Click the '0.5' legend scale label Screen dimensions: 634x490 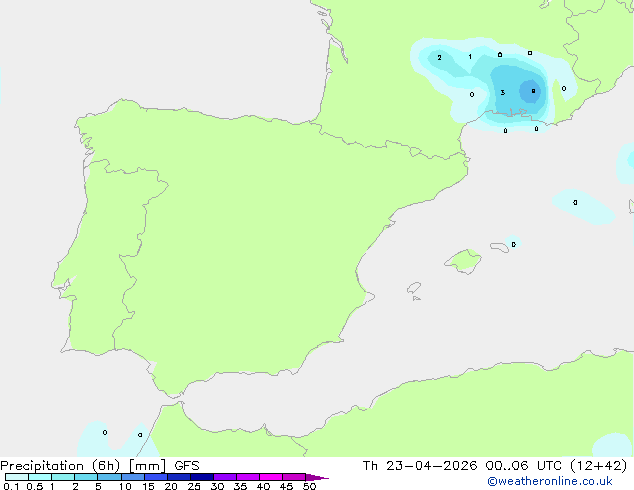pyautogui.click(x=35, y=486)
